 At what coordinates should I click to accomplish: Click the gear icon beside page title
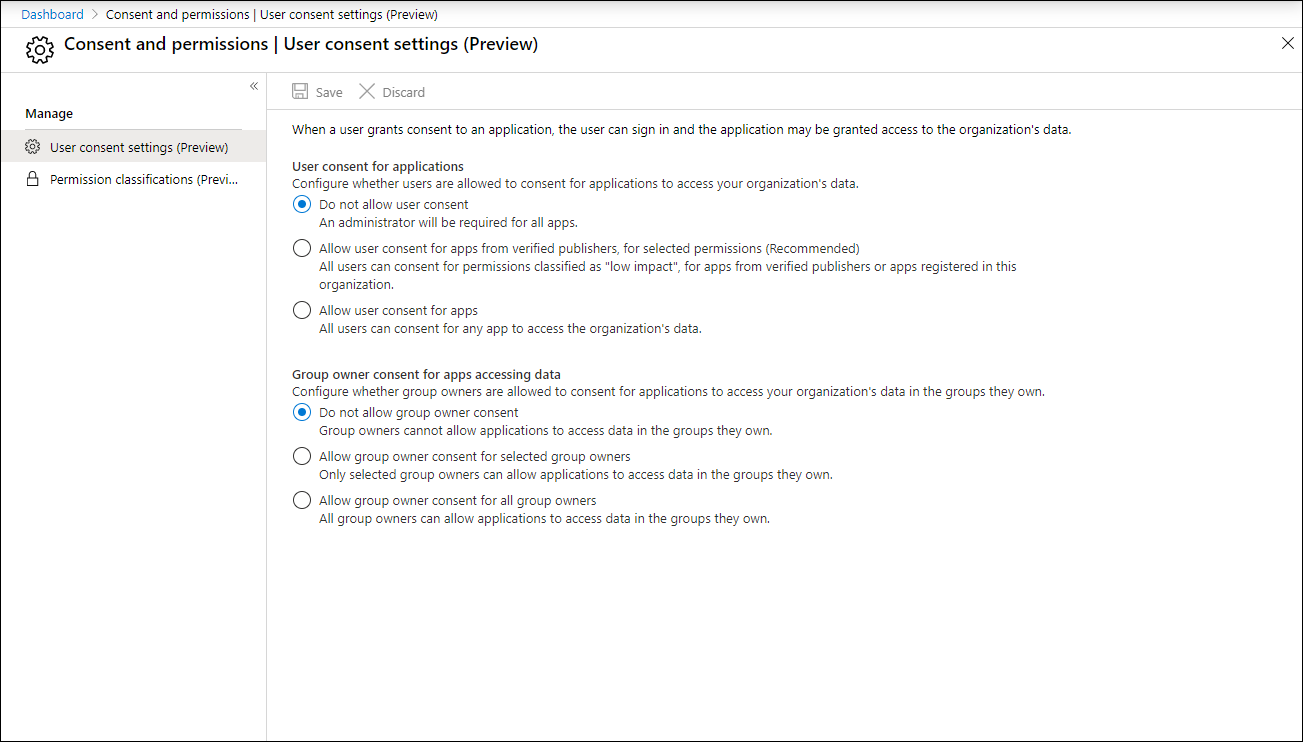click(40, 49)
